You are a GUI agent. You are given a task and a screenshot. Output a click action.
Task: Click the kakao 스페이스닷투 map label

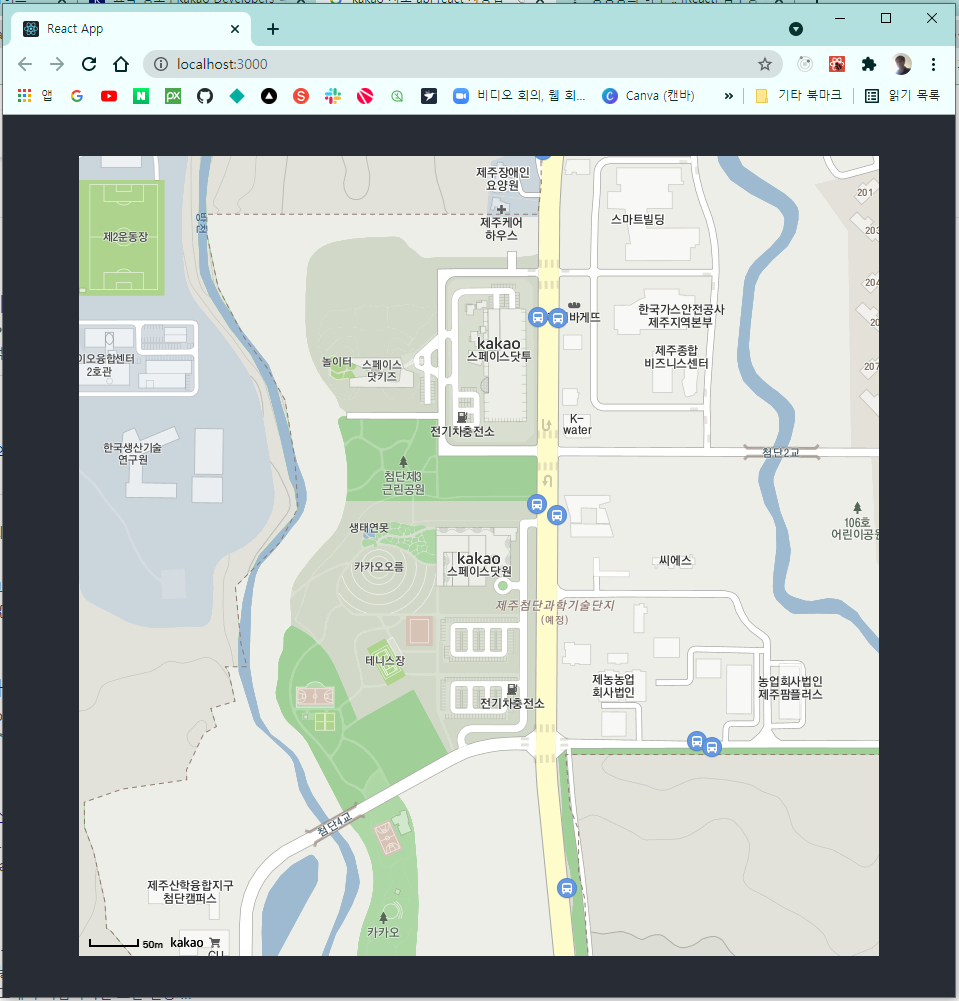[x=499, y=349]
